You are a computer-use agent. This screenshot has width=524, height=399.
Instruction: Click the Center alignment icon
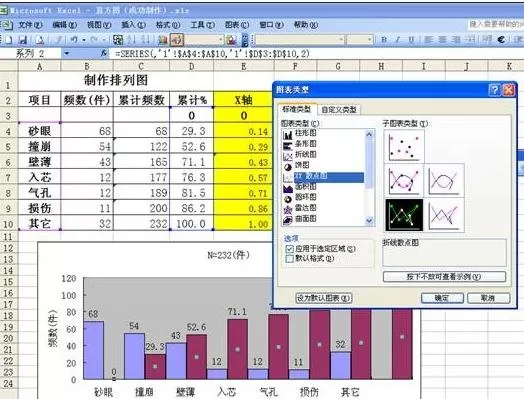[442, 40]
